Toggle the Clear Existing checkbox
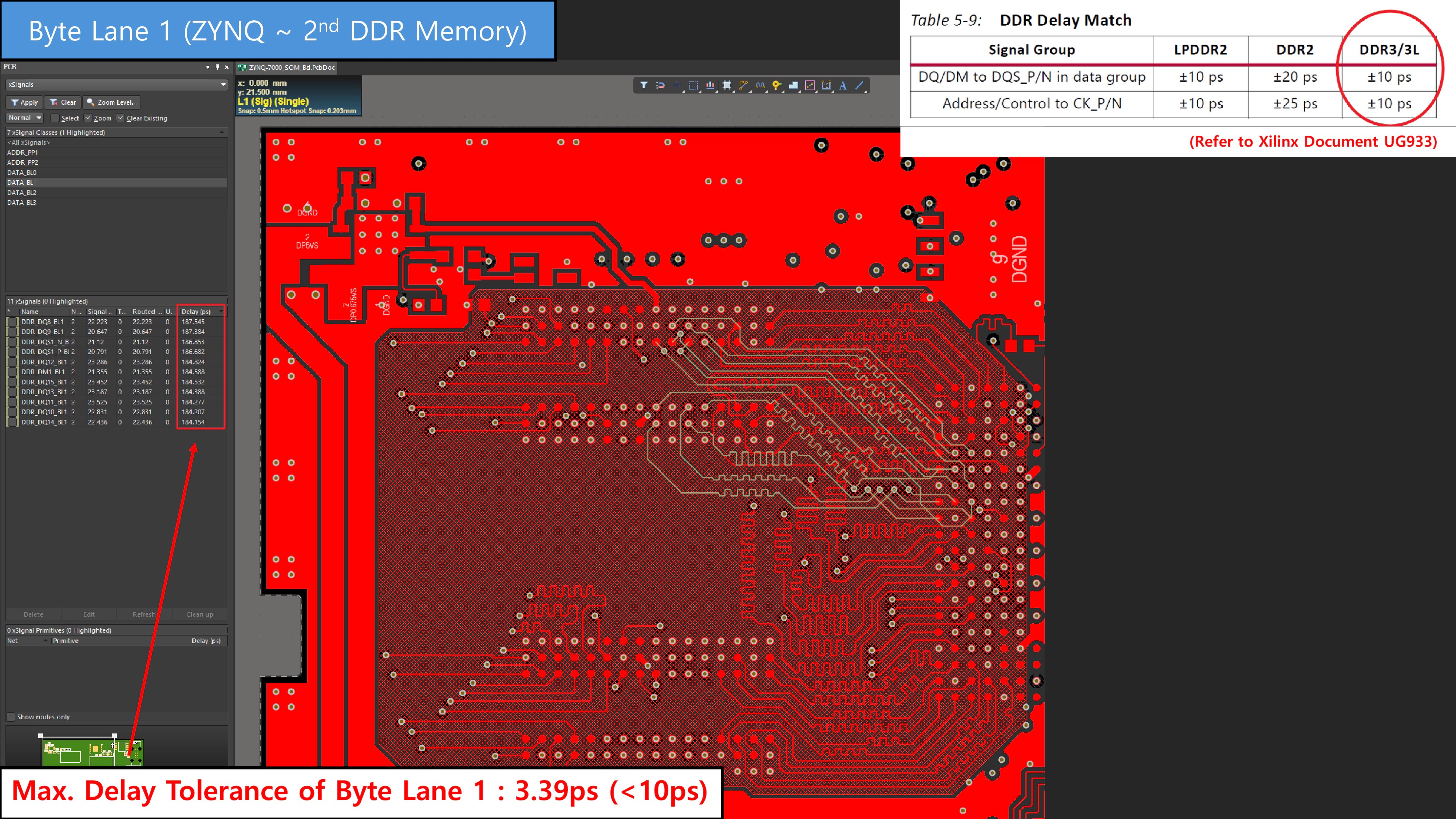The image size is (1456, 819). click(x=120, y=118)
